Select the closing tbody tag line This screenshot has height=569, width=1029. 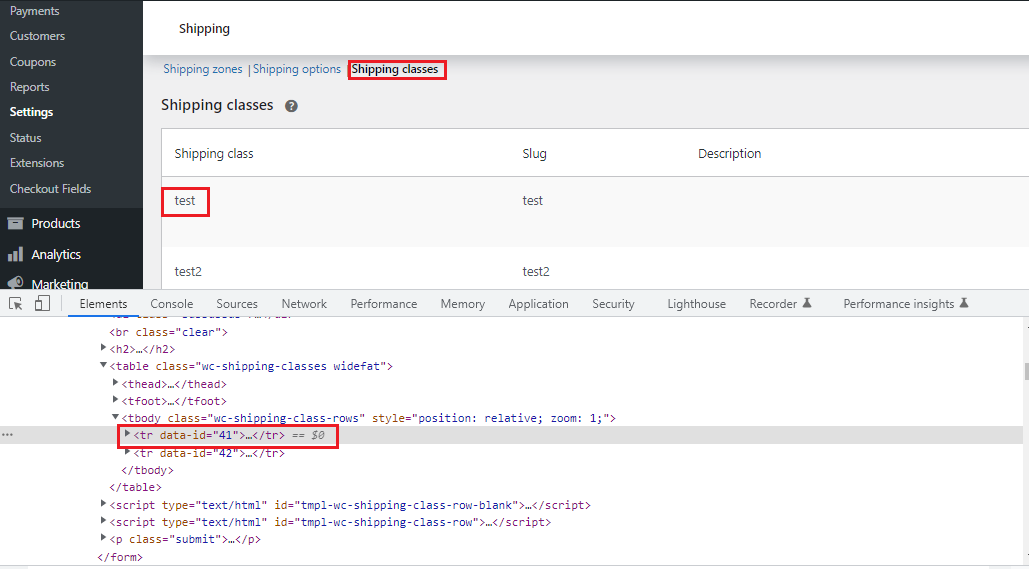[148, 470]
